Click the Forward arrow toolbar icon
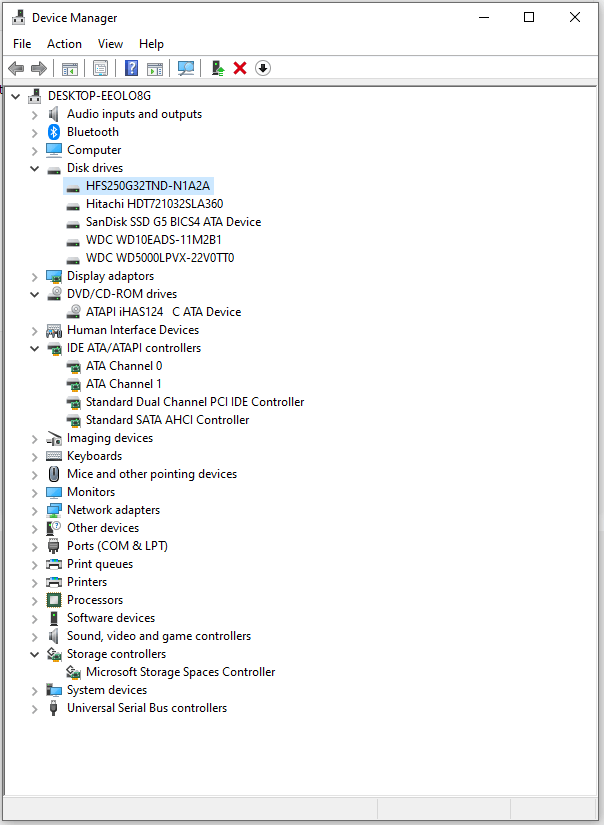Image resolution: width=604 pixels, height=825 pixels. 39,68
